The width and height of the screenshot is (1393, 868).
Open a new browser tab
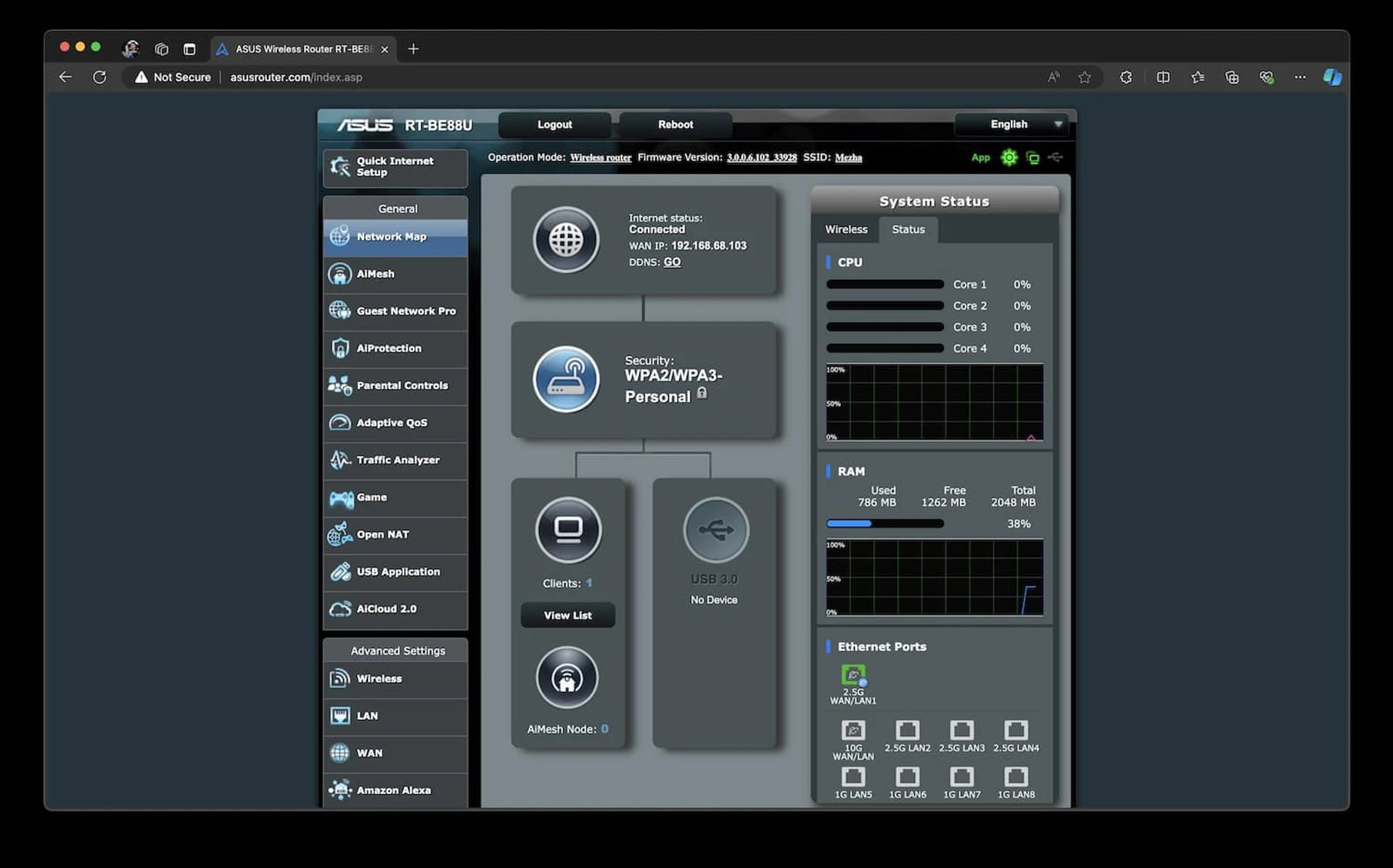tap(414, 49)
